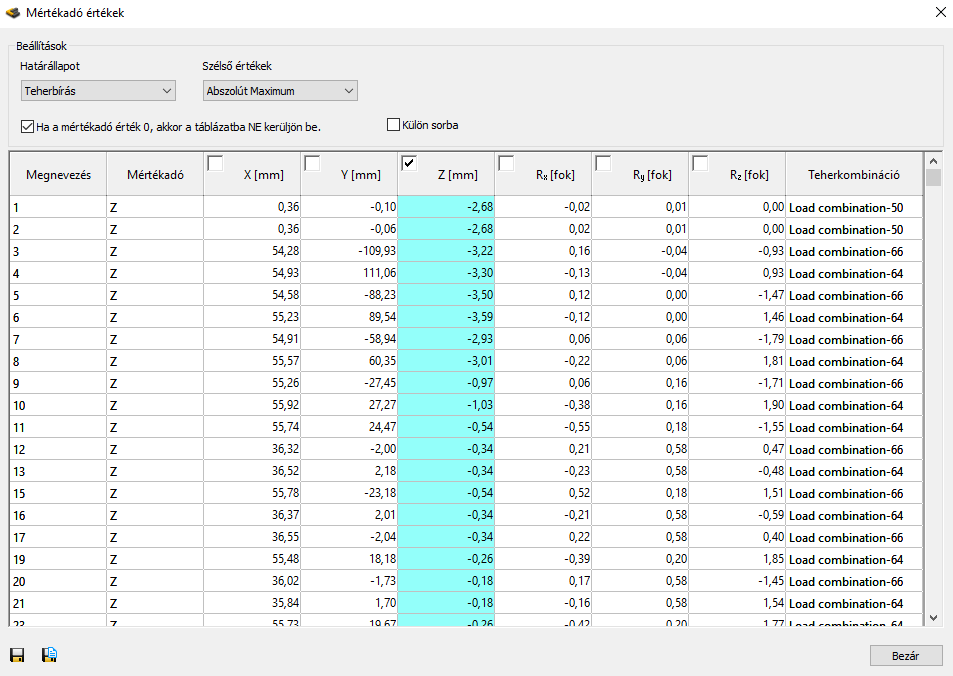Click Y value -109,93 in row 3
953x676 pixels.
tap(349, 251)
